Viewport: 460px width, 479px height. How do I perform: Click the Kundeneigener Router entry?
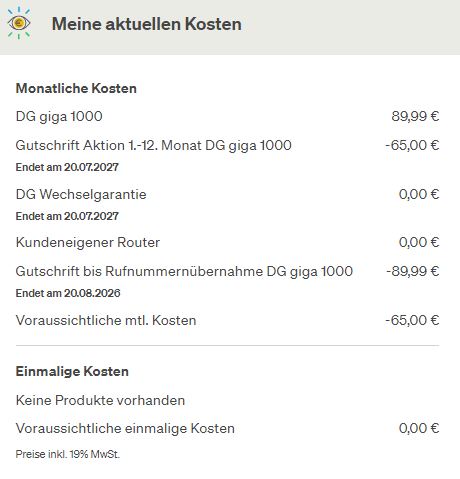(x=88, y=242)
